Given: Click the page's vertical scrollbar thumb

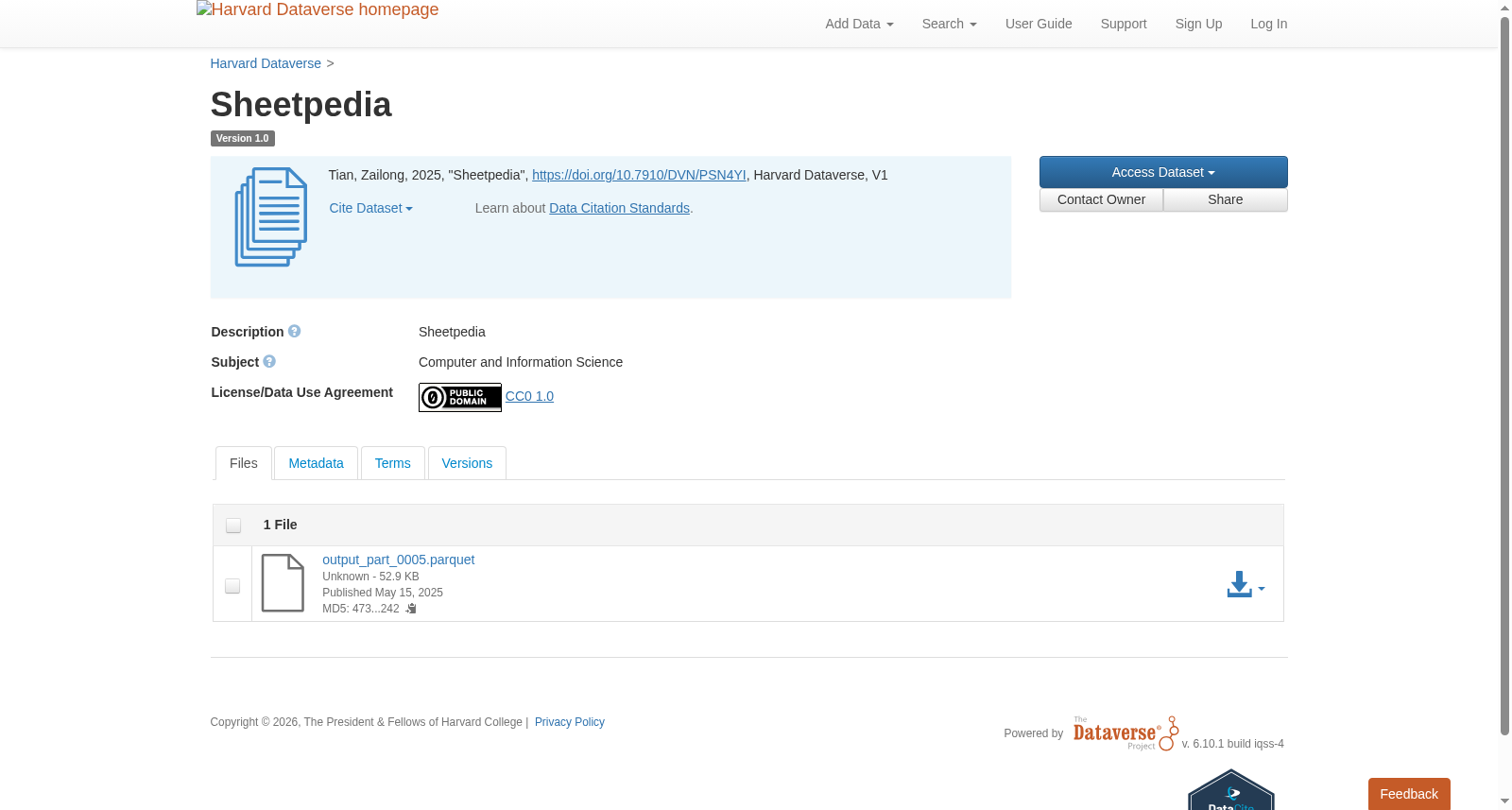Looking at the screenshot, I should click(x=1504, y=375).
